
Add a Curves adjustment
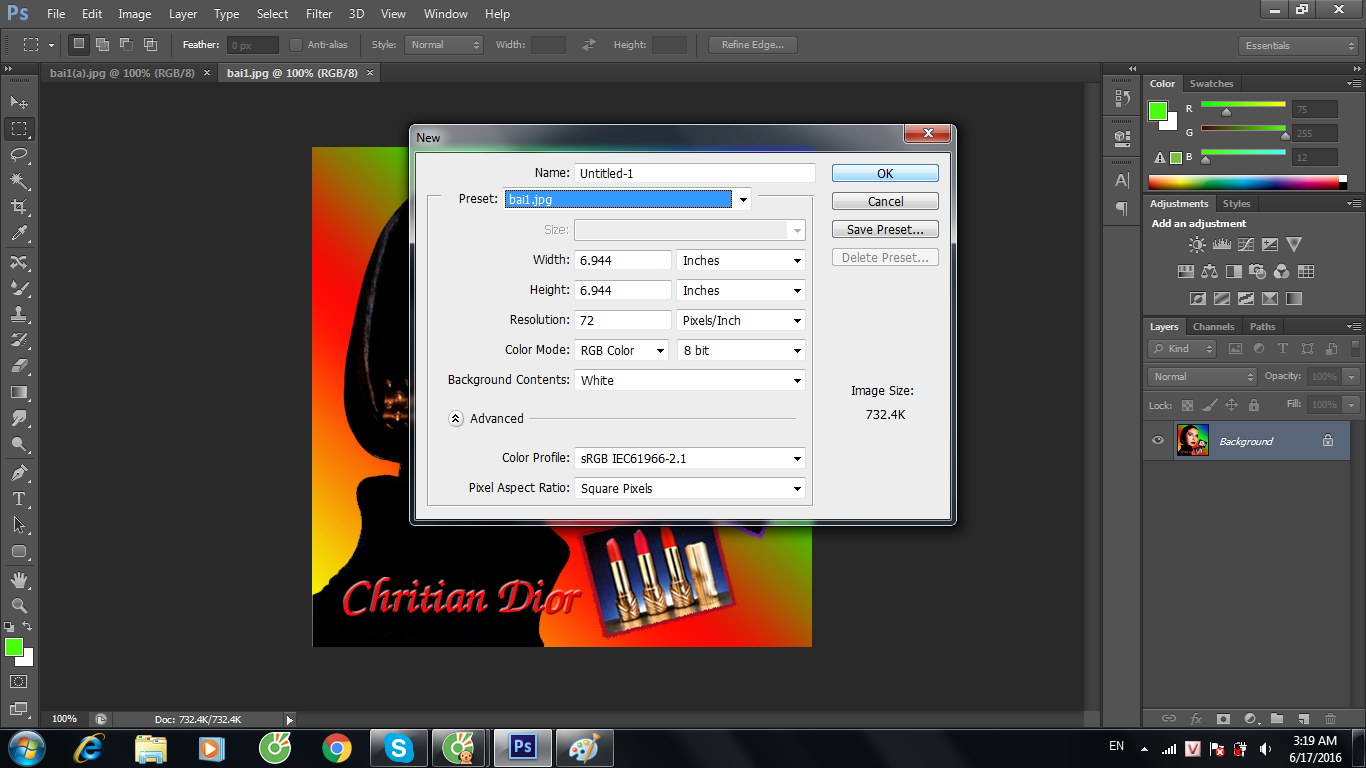pyautogui.click(x=1245, y=244)
